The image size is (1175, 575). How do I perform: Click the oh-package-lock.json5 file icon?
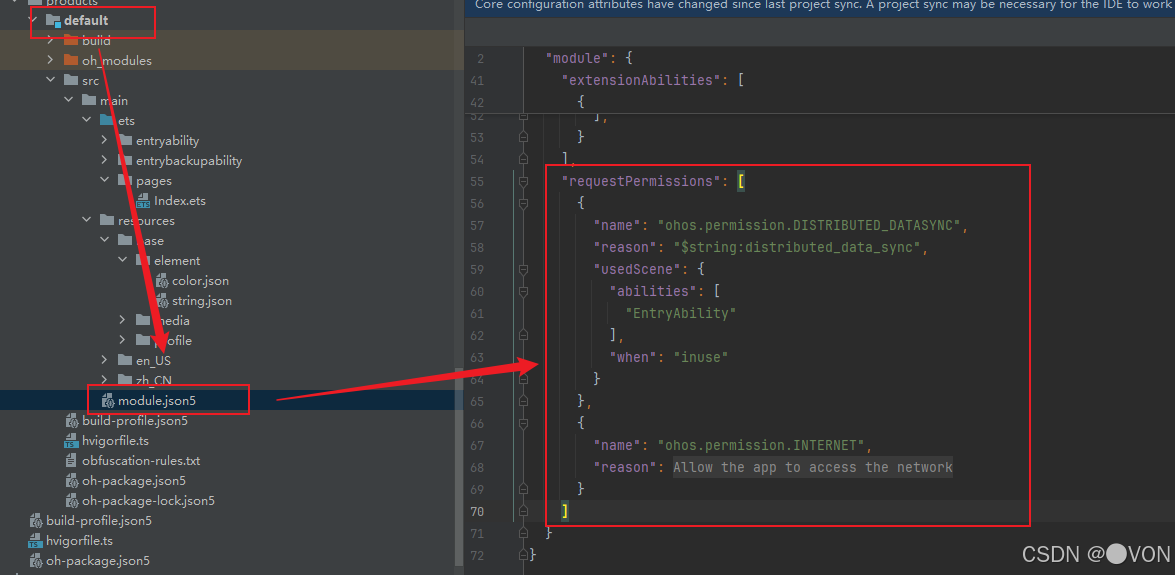[72, 501]
